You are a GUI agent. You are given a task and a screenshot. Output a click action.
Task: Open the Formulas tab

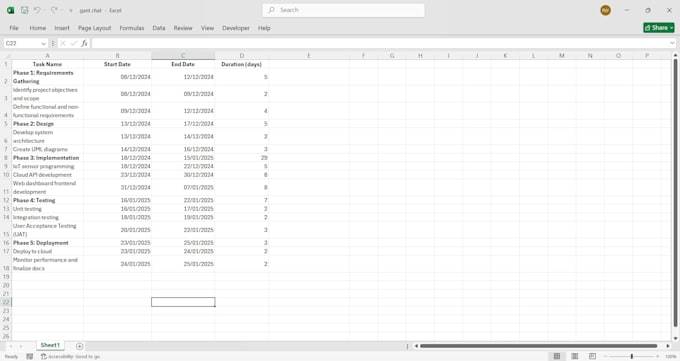click(x=132, y=28)
